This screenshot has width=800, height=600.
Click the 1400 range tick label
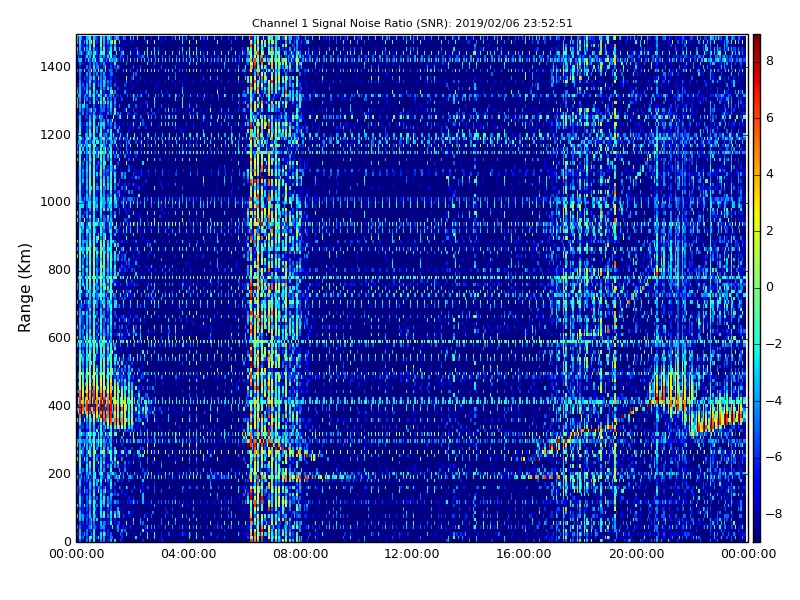tap(56, 67)
